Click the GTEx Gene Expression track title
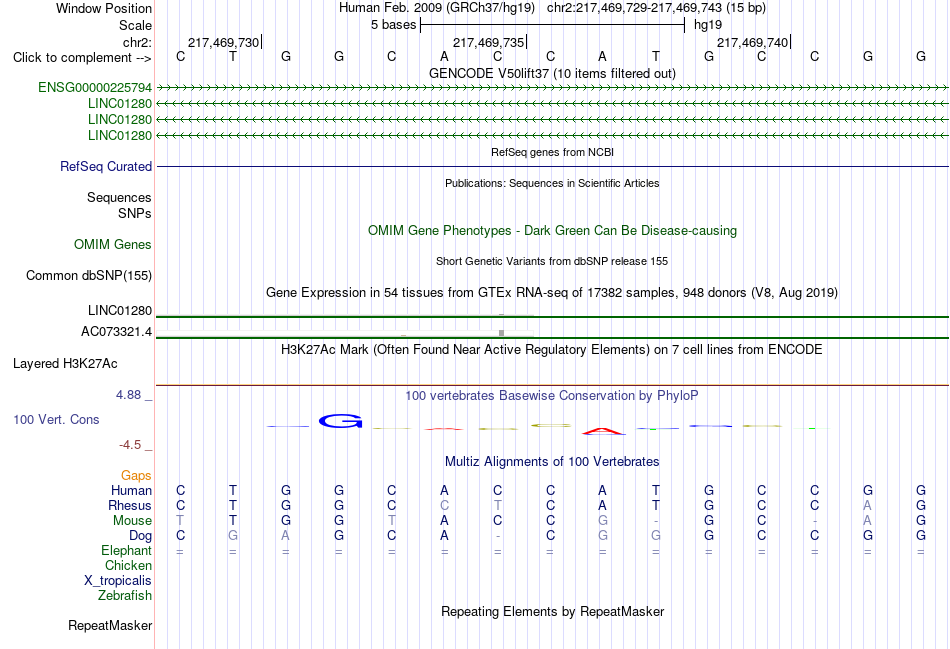Screen dimensions: 950x649 click(552, 293)
